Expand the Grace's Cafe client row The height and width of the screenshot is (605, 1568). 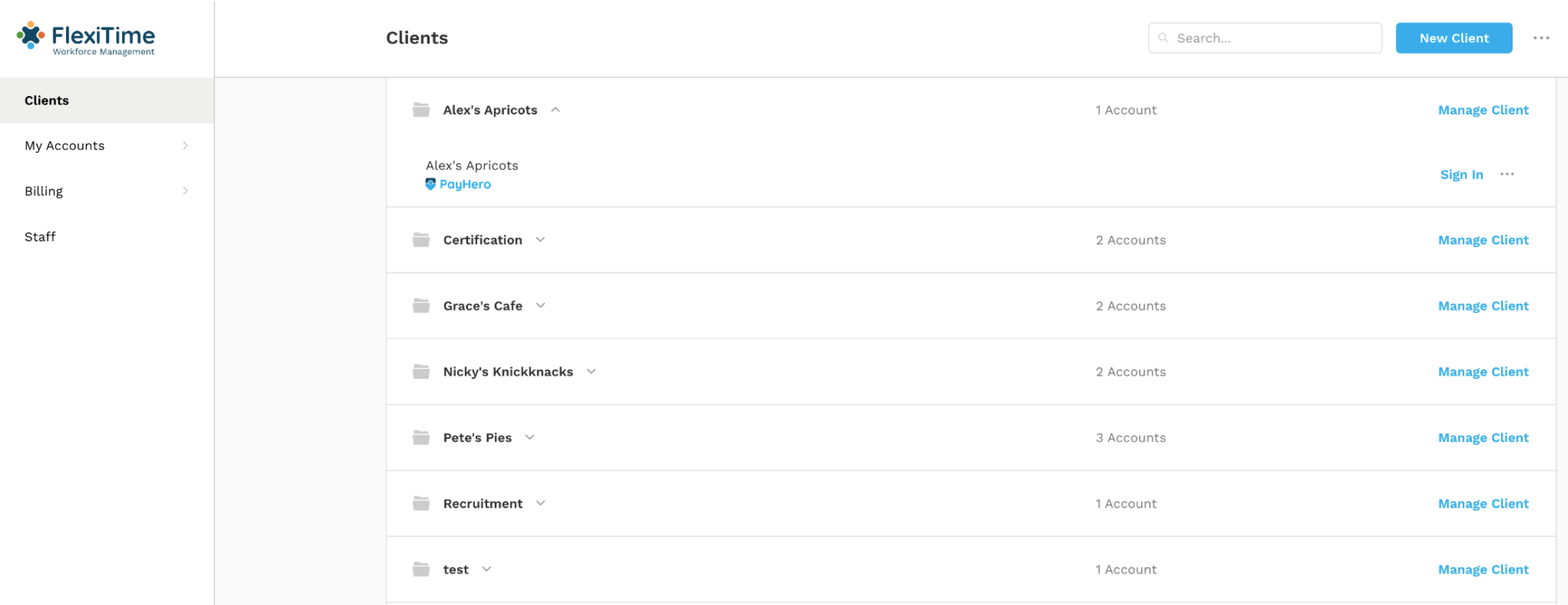540,306
